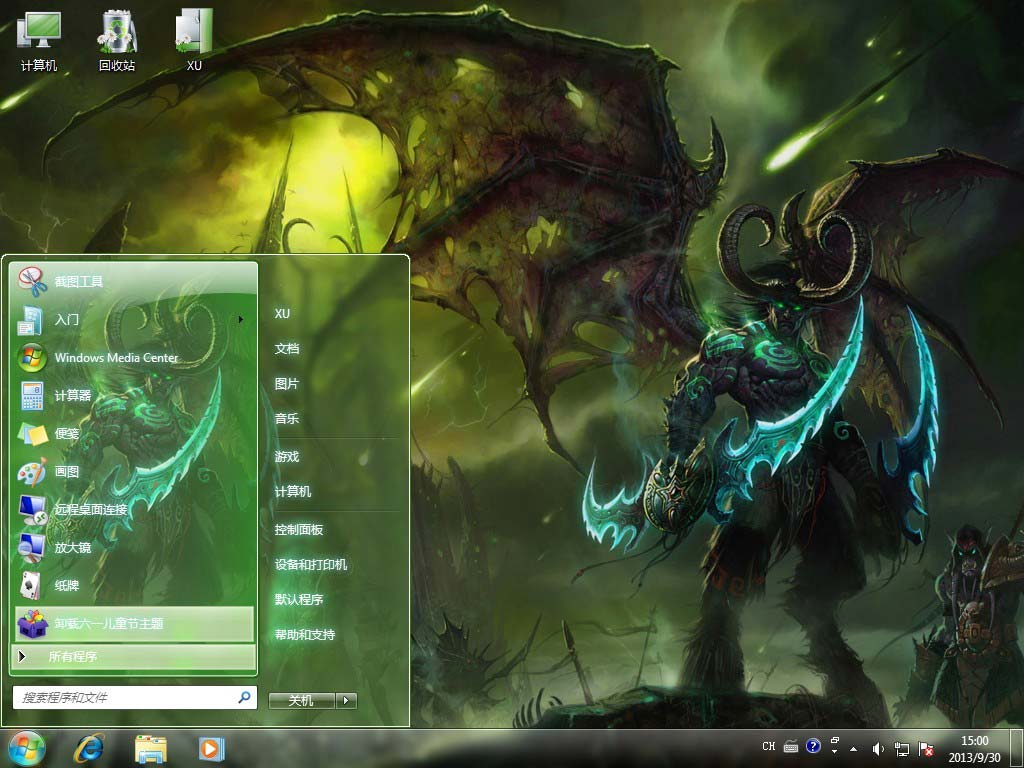1024x768 pixels.
Task: Click the search programs and files box
Action: click(x=125, y=697)
